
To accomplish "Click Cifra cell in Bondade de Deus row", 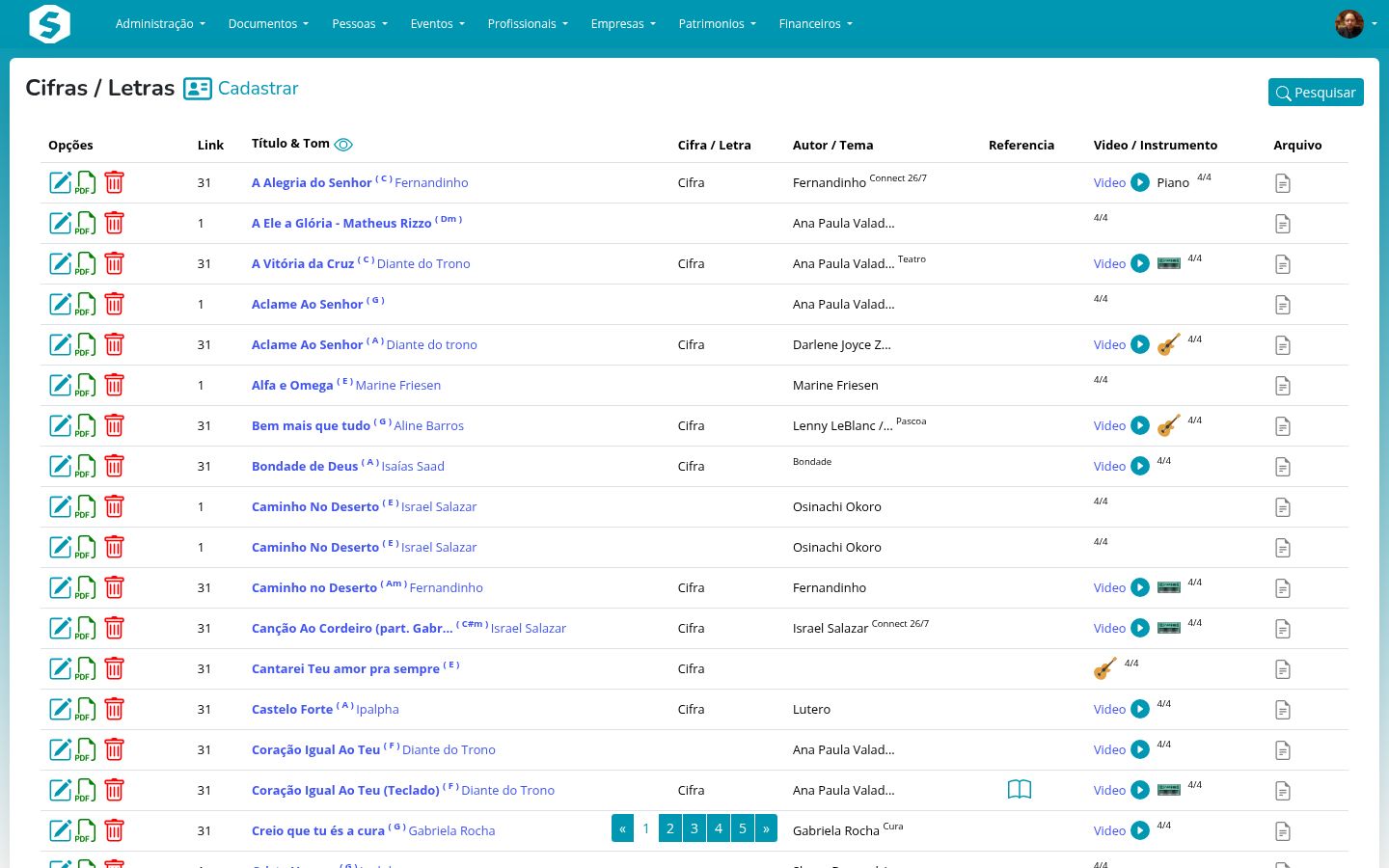I will pyautogui.click(x=691, y=467).
